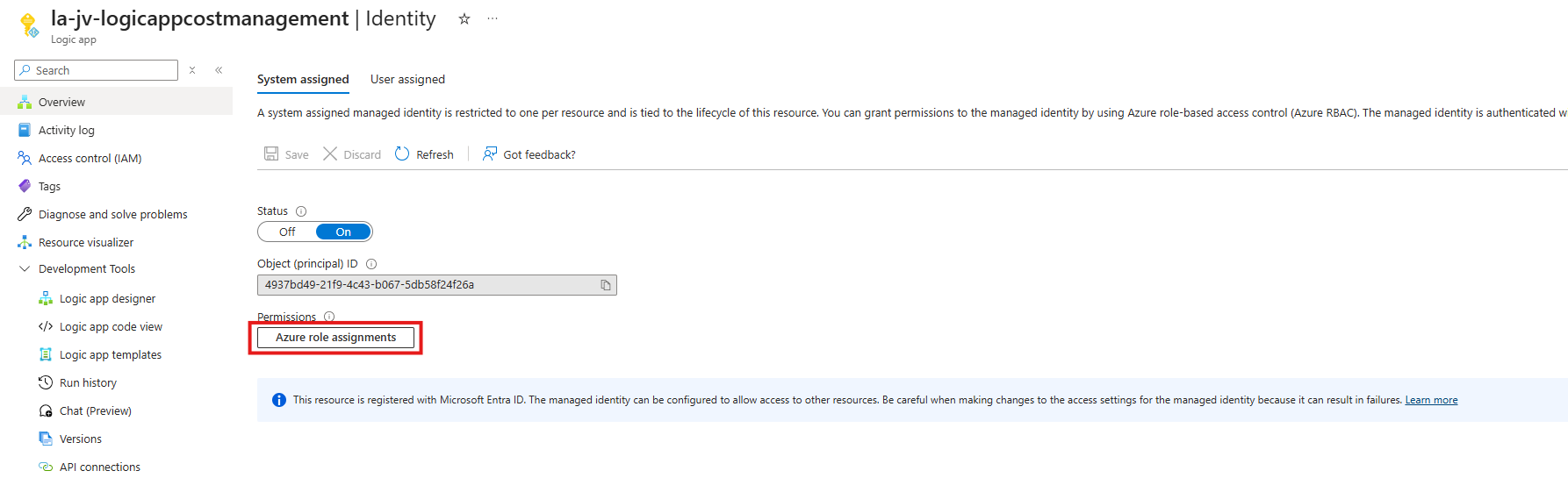
Task: Switch to the User assigned tab
Action: [407, 79]
